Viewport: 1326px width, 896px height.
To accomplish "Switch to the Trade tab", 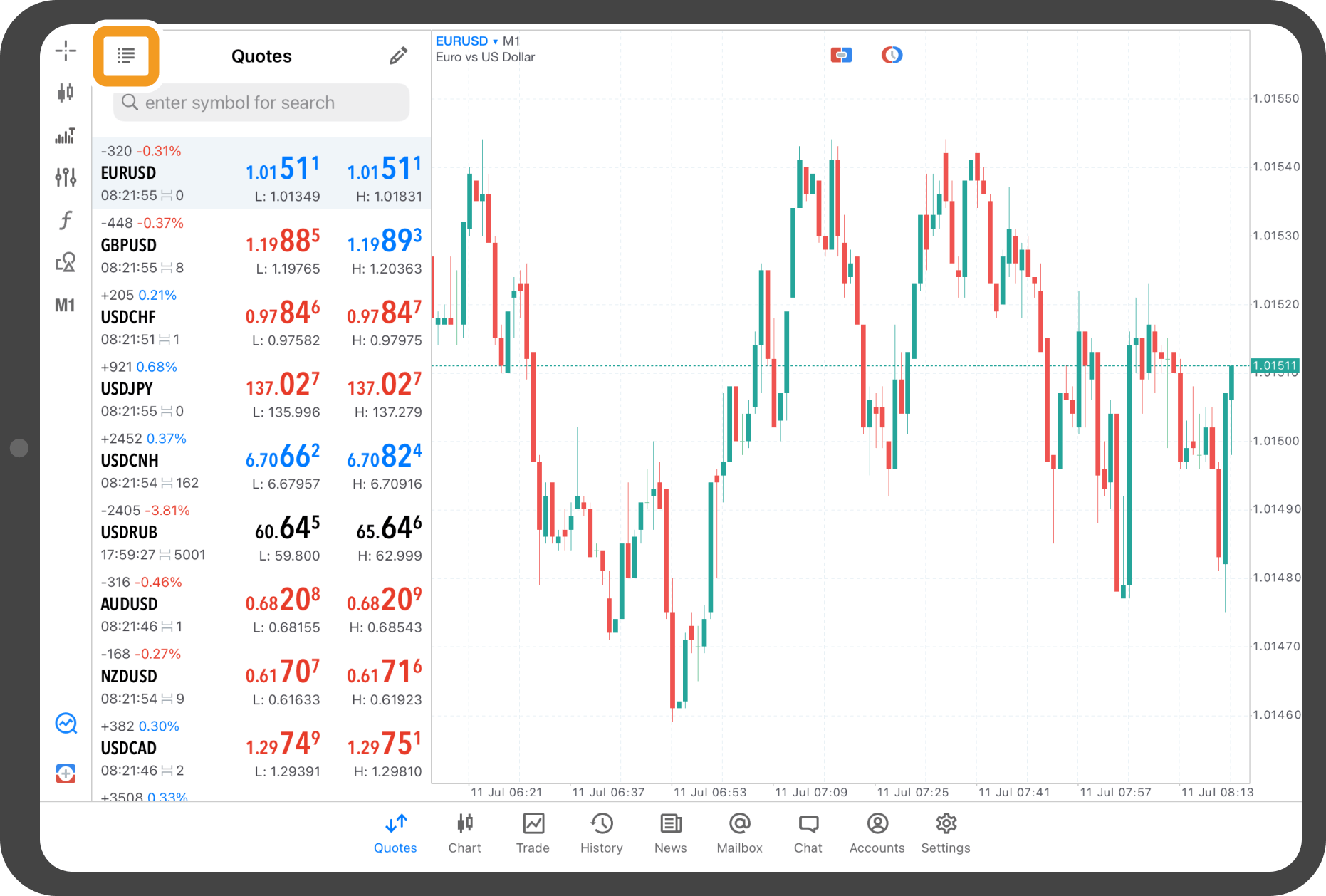I will [533, 833].
